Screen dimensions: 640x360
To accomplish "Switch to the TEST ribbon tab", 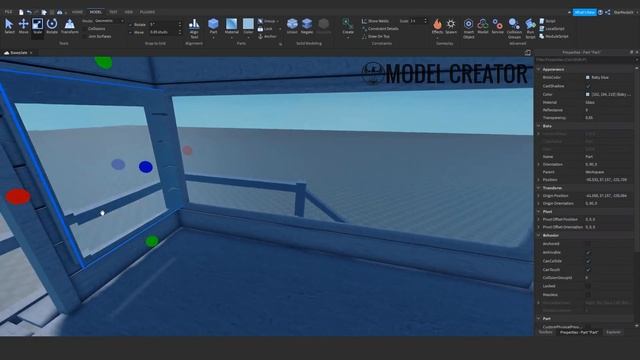I will [x=113, y=12].
